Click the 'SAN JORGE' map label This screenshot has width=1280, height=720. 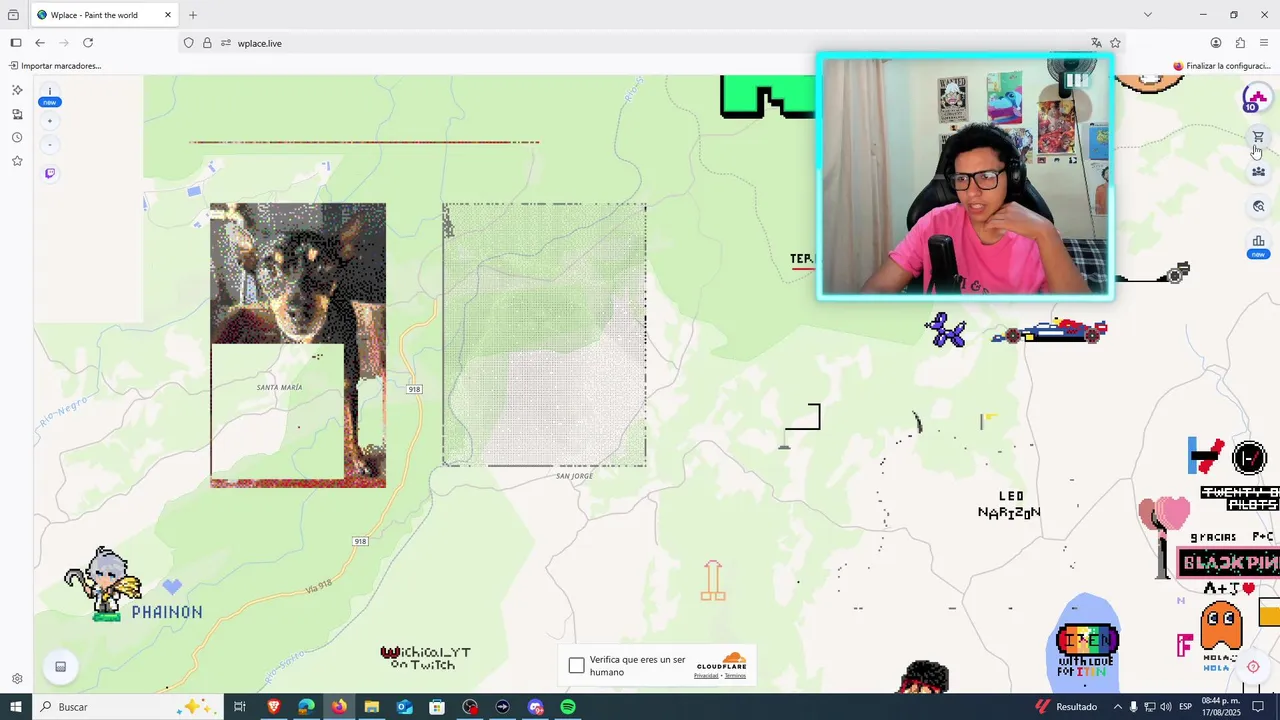click(x=574, y=476)
